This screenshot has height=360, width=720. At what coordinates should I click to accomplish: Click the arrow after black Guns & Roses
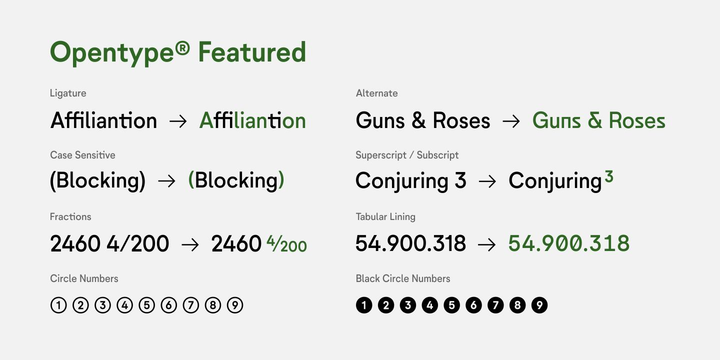[x=511, y=122]
